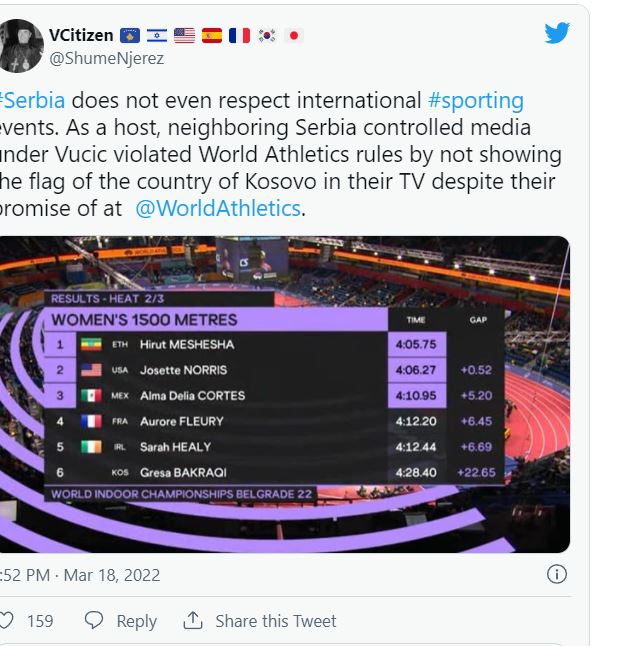The height and width of the screenshot is (646, 630).
Task: Click the share arrow icon
Action: (x=193, y=621)
